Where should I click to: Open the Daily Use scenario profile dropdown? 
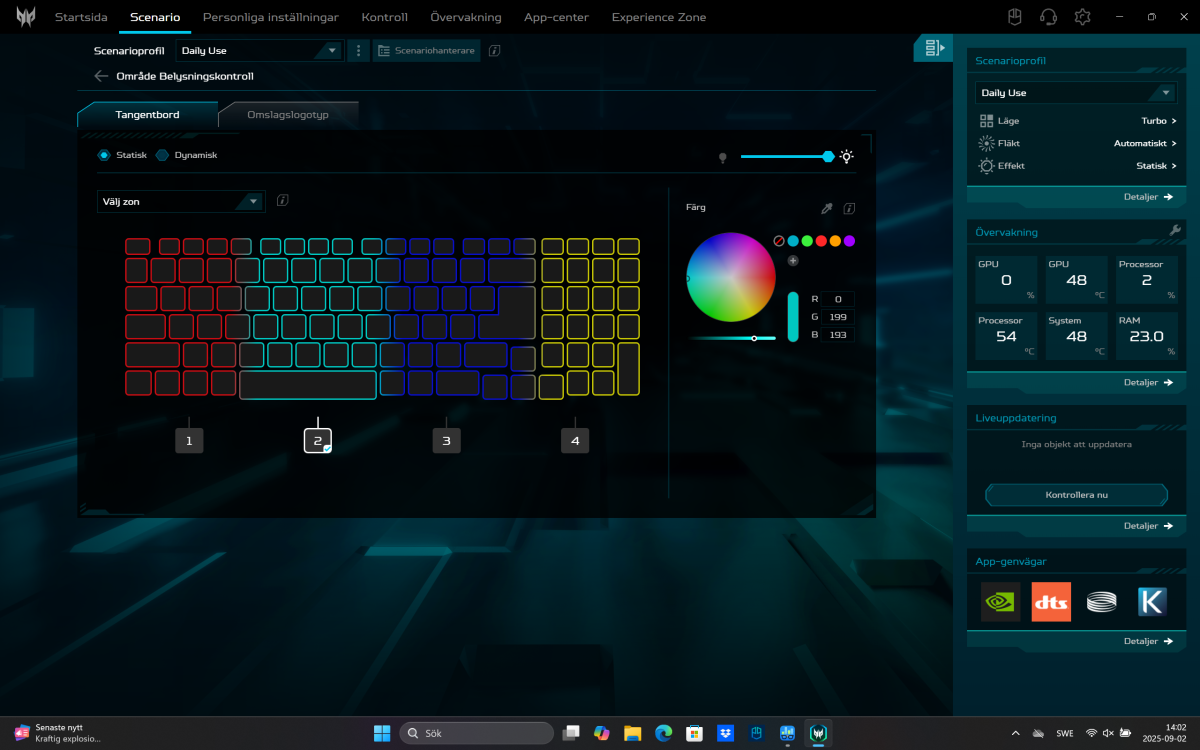click(259, 49)
